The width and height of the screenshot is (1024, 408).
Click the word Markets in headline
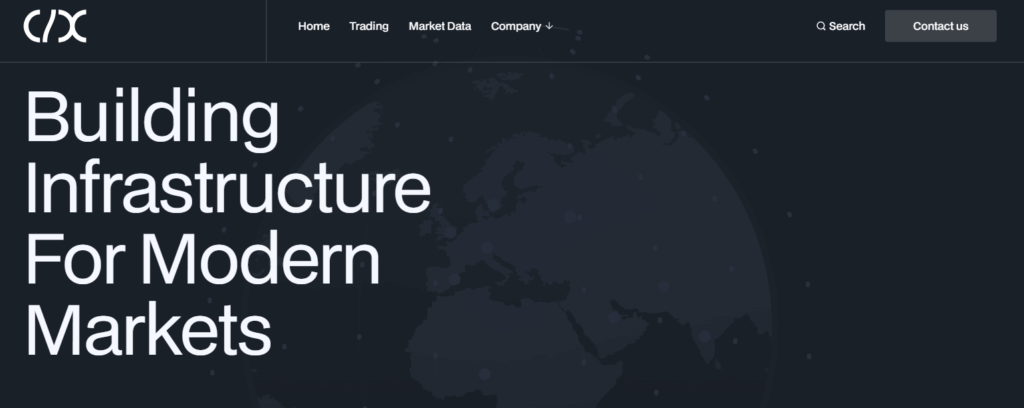tap(148, 330)
